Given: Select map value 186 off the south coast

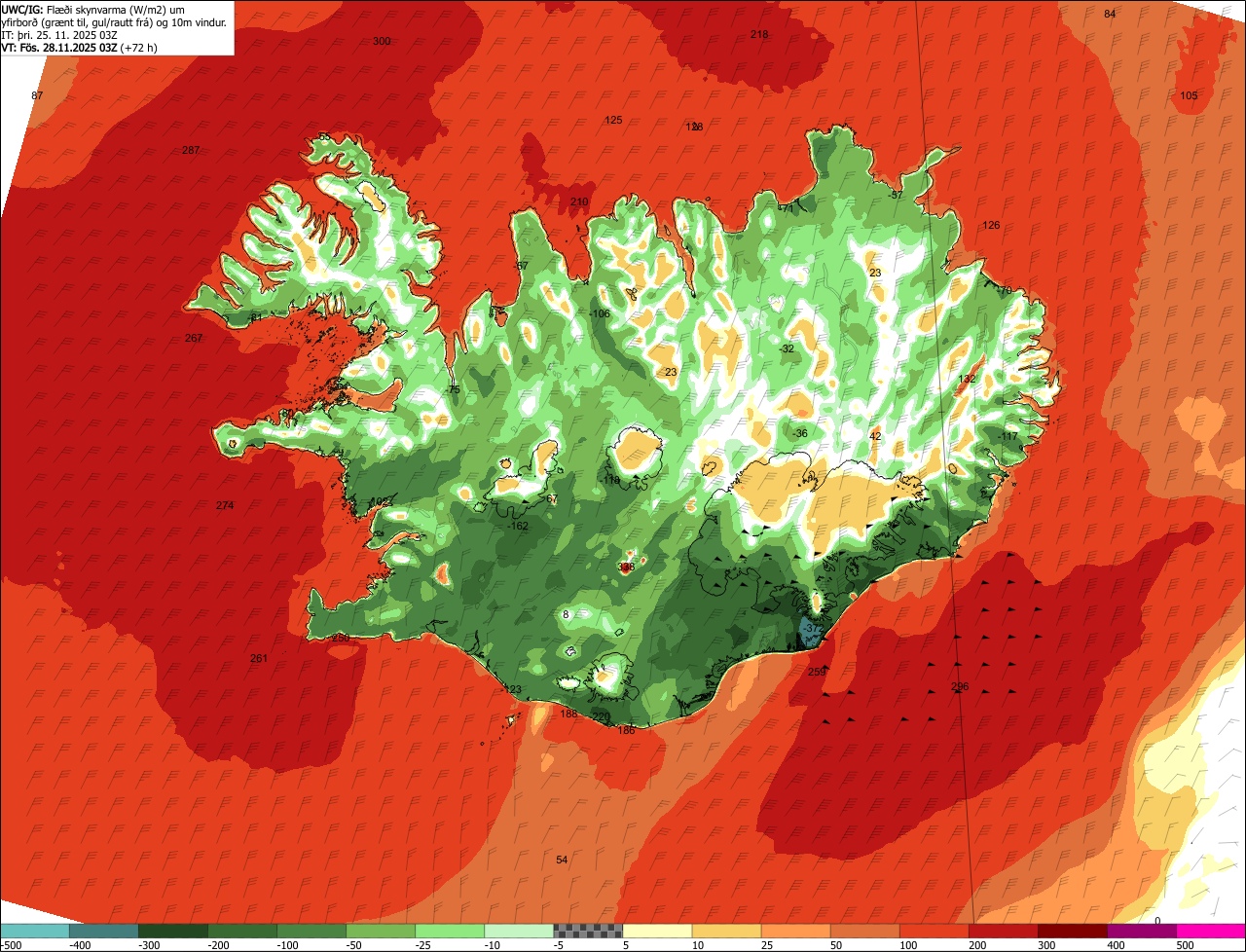Looking at the screenshot, I should pyautogui.click(x=627, y=729).
